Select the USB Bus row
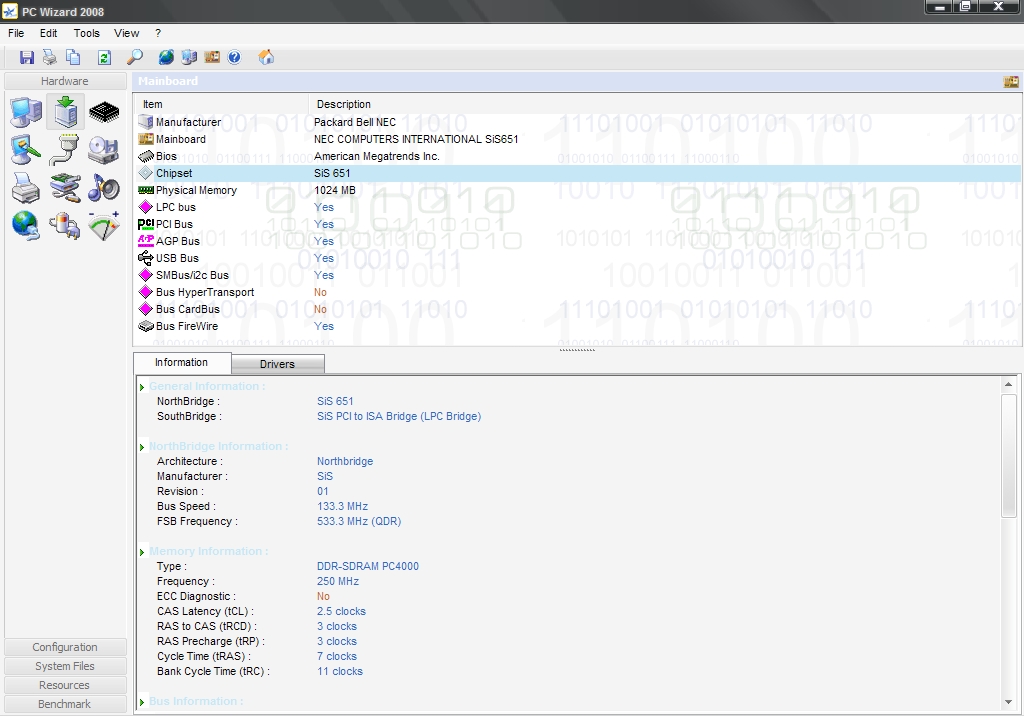 (577, 258)
